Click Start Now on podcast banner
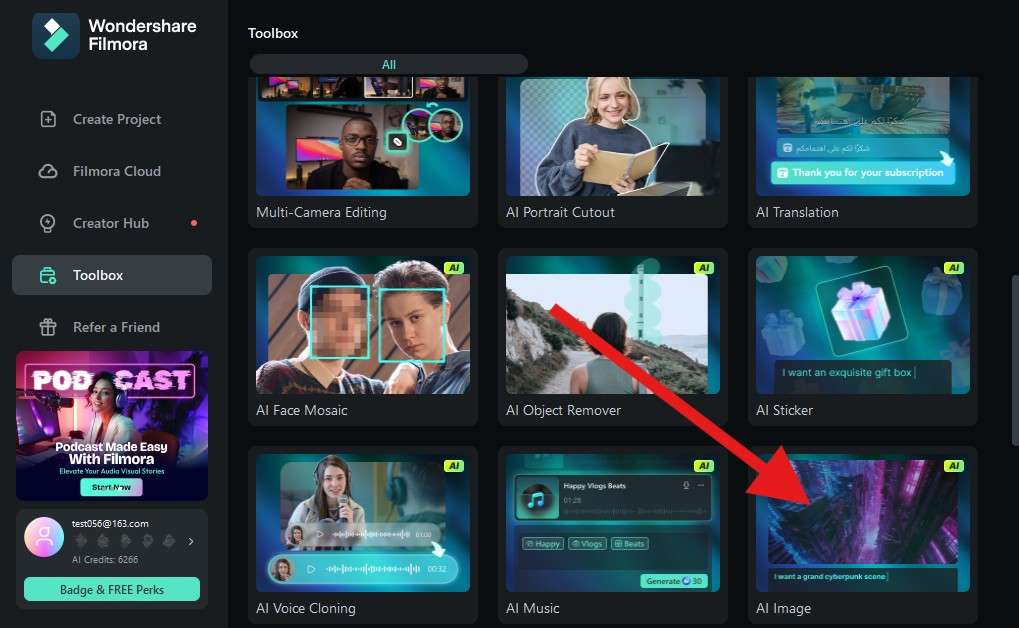This screenshot has width=1019, height=628. coord(111,487)
